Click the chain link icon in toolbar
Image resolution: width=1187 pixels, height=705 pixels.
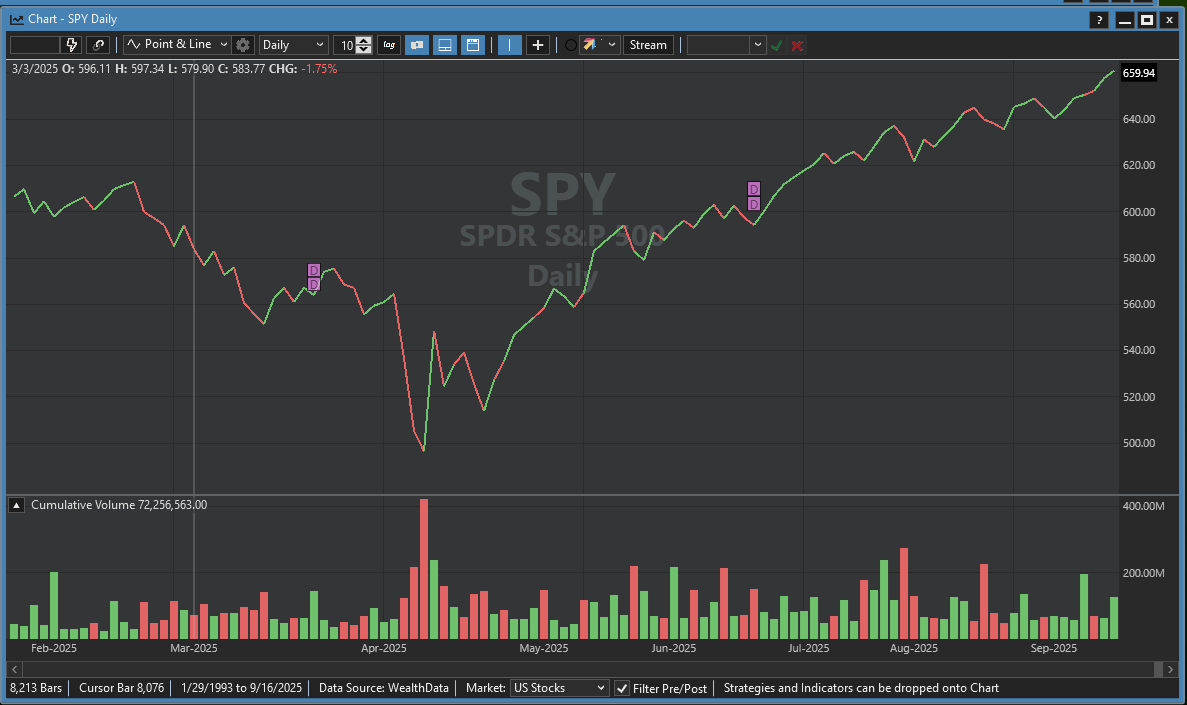[x=98, y=45]
